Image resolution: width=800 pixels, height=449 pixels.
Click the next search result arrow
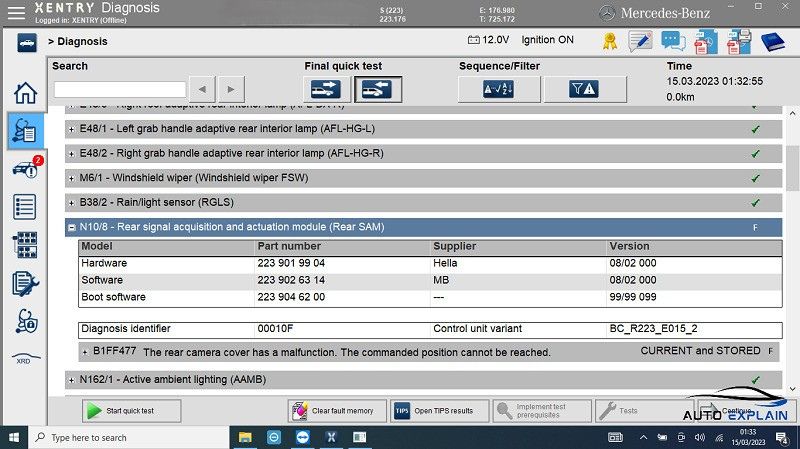[x=231, y=89]
